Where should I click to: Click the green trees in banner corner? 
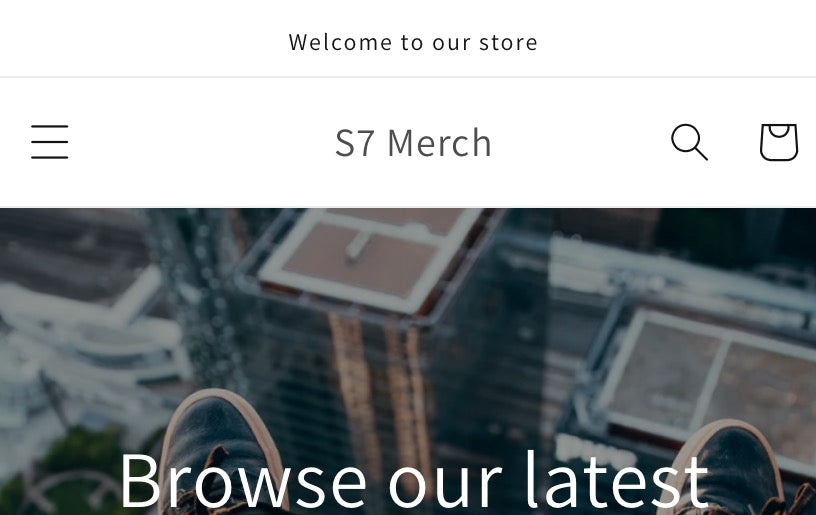pos(78,468)
